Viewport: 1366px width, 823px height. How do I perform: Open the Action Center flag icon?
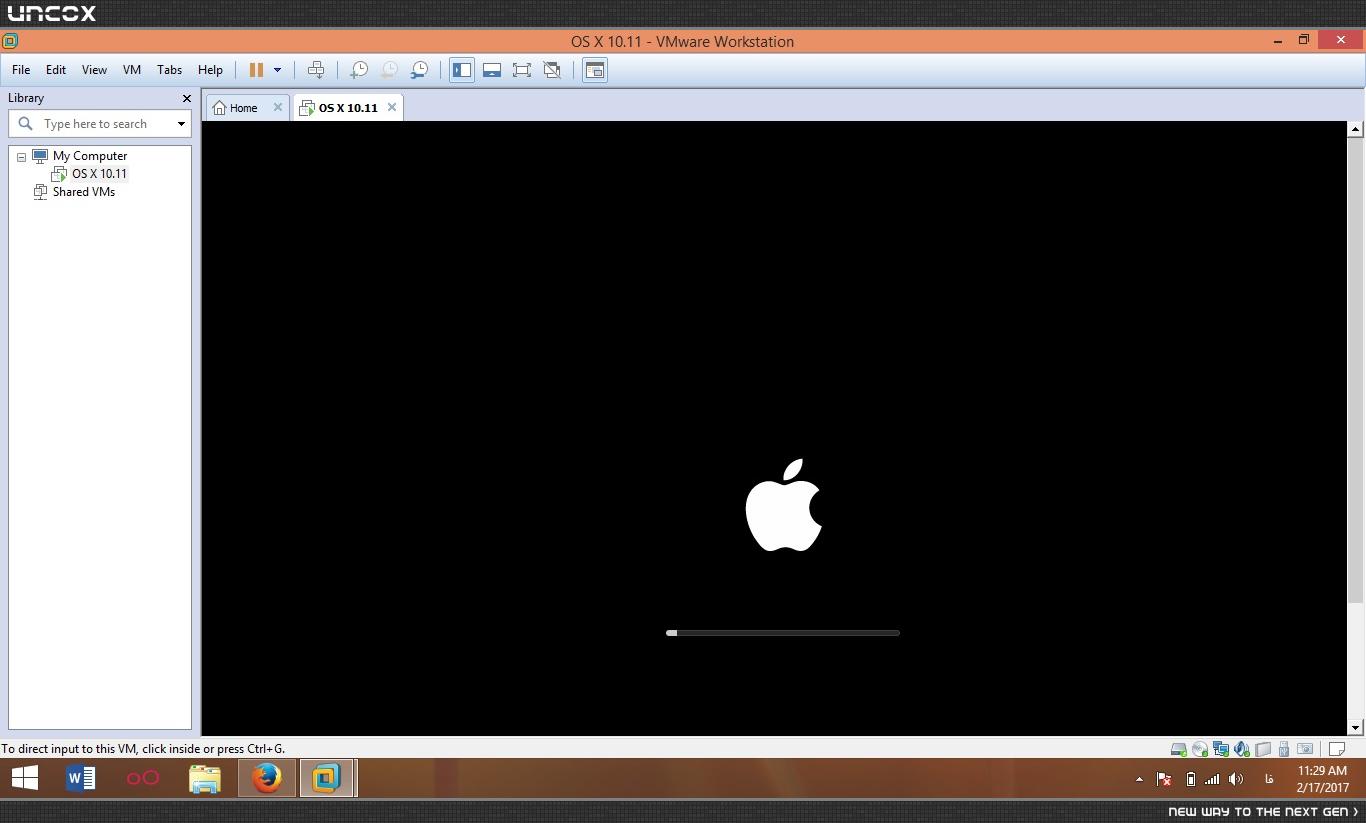coord(1164,779)
